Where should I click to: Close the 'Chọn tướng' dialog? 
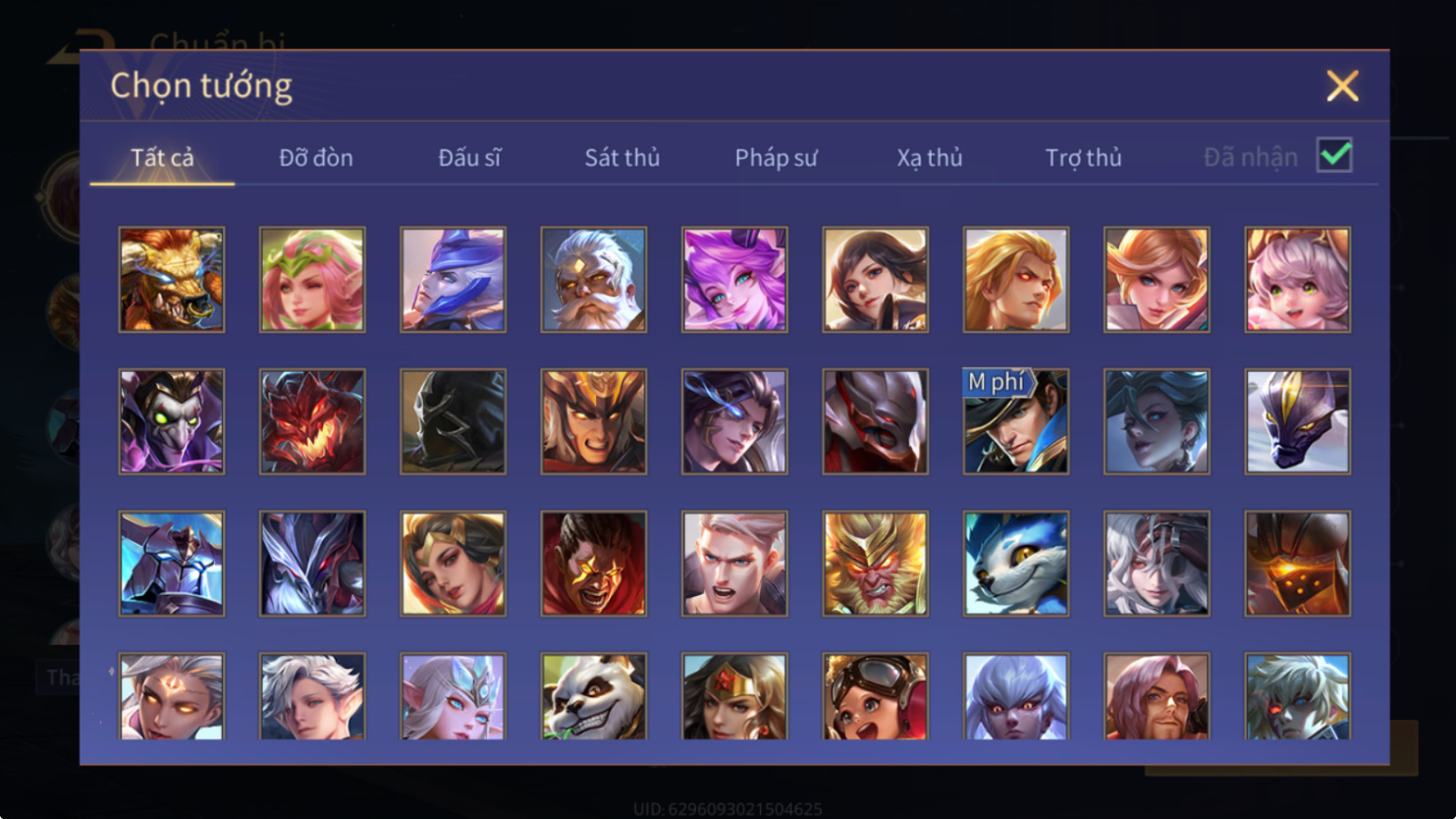click(1342, 85)
